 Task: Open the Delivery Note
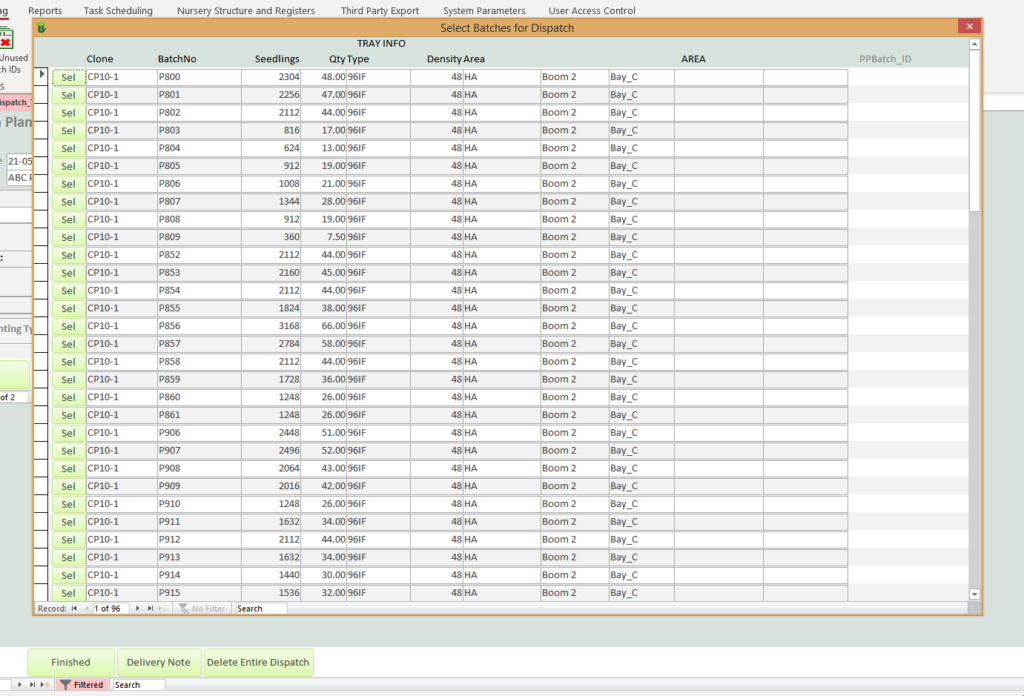[x=158, y=662]
